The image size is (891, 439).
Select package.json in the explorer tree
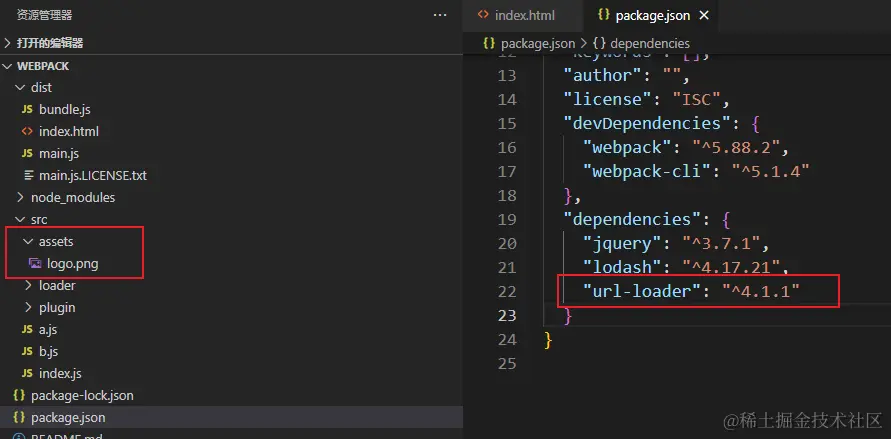68,417
